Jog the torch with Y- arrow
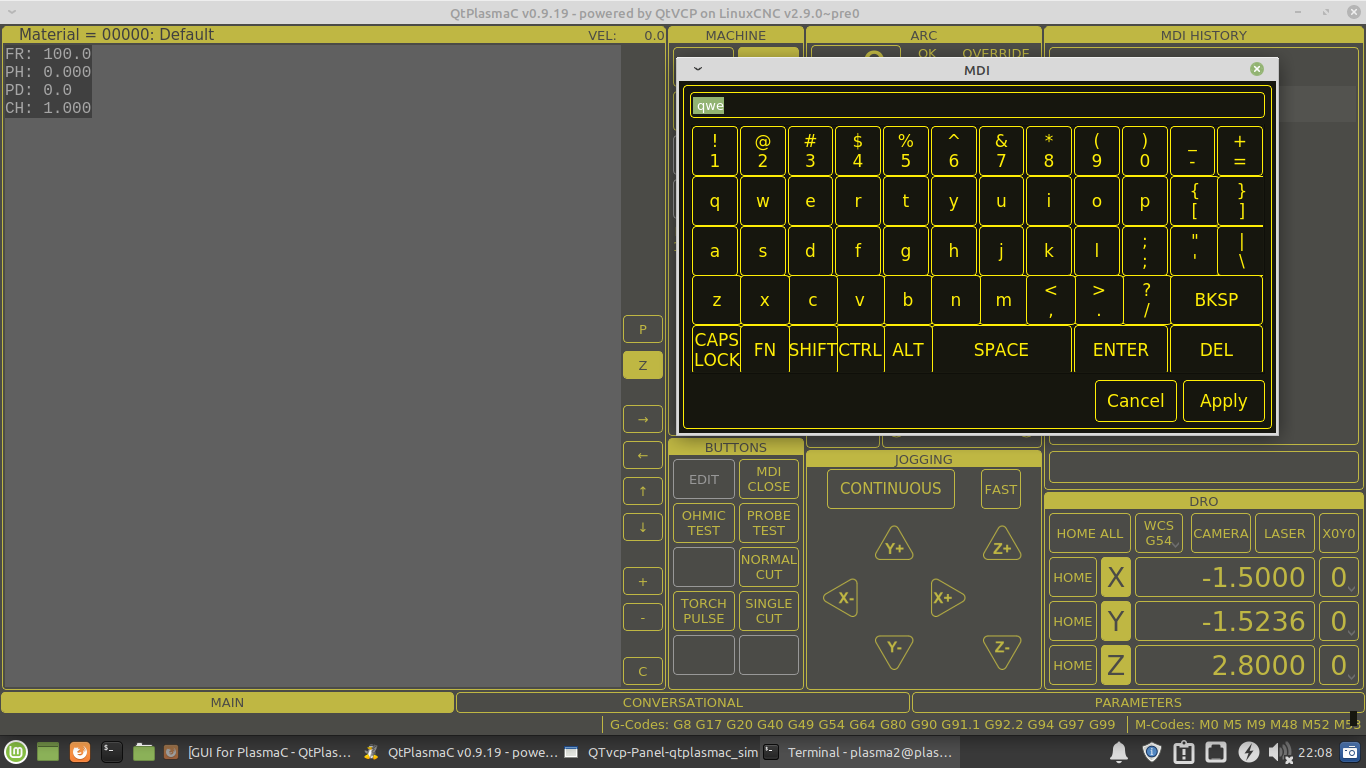 click(894, 651)
